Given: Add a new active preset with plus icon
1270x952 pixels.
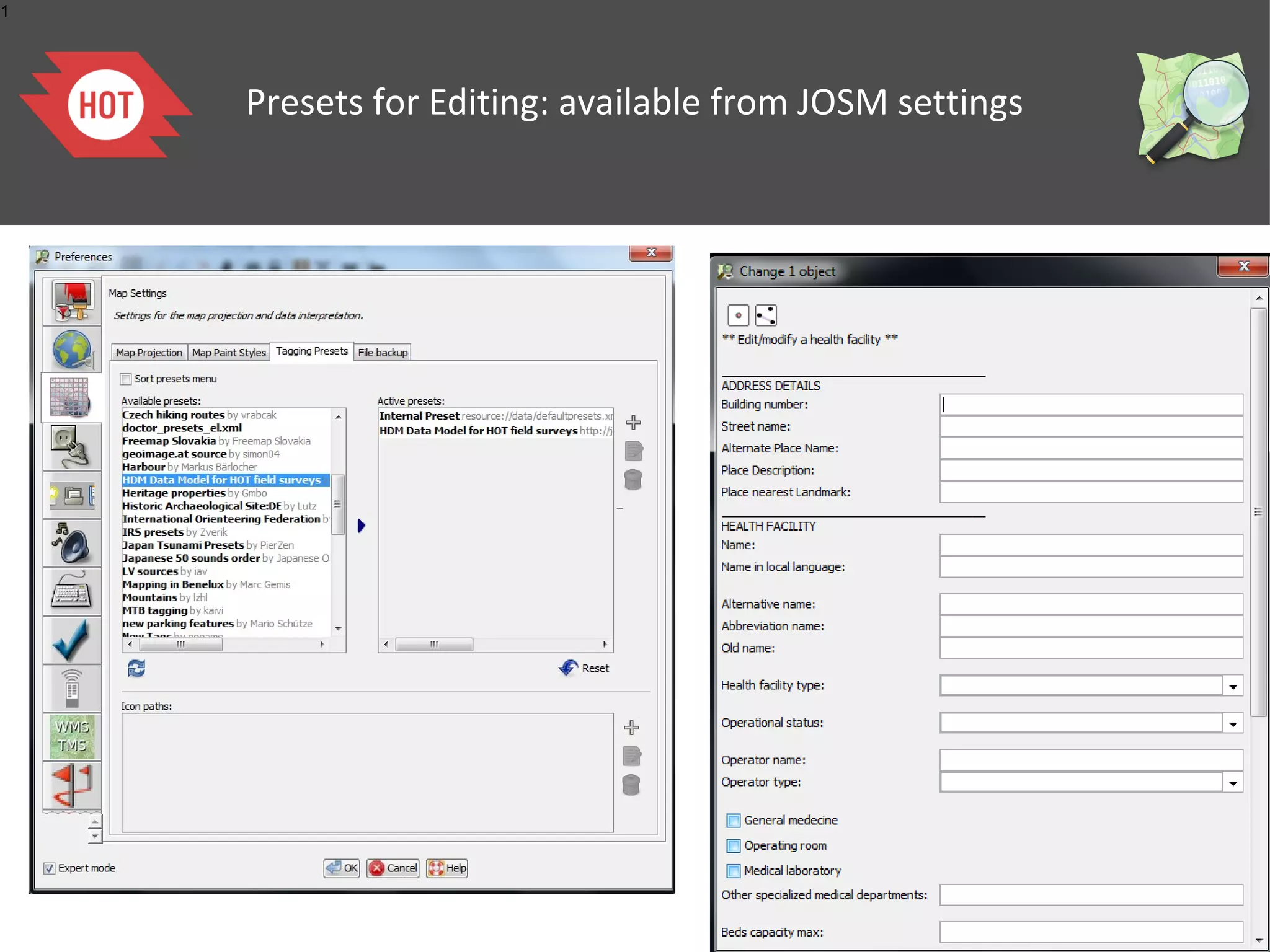Looking at the screenshot, I should (x=633, y=422).
